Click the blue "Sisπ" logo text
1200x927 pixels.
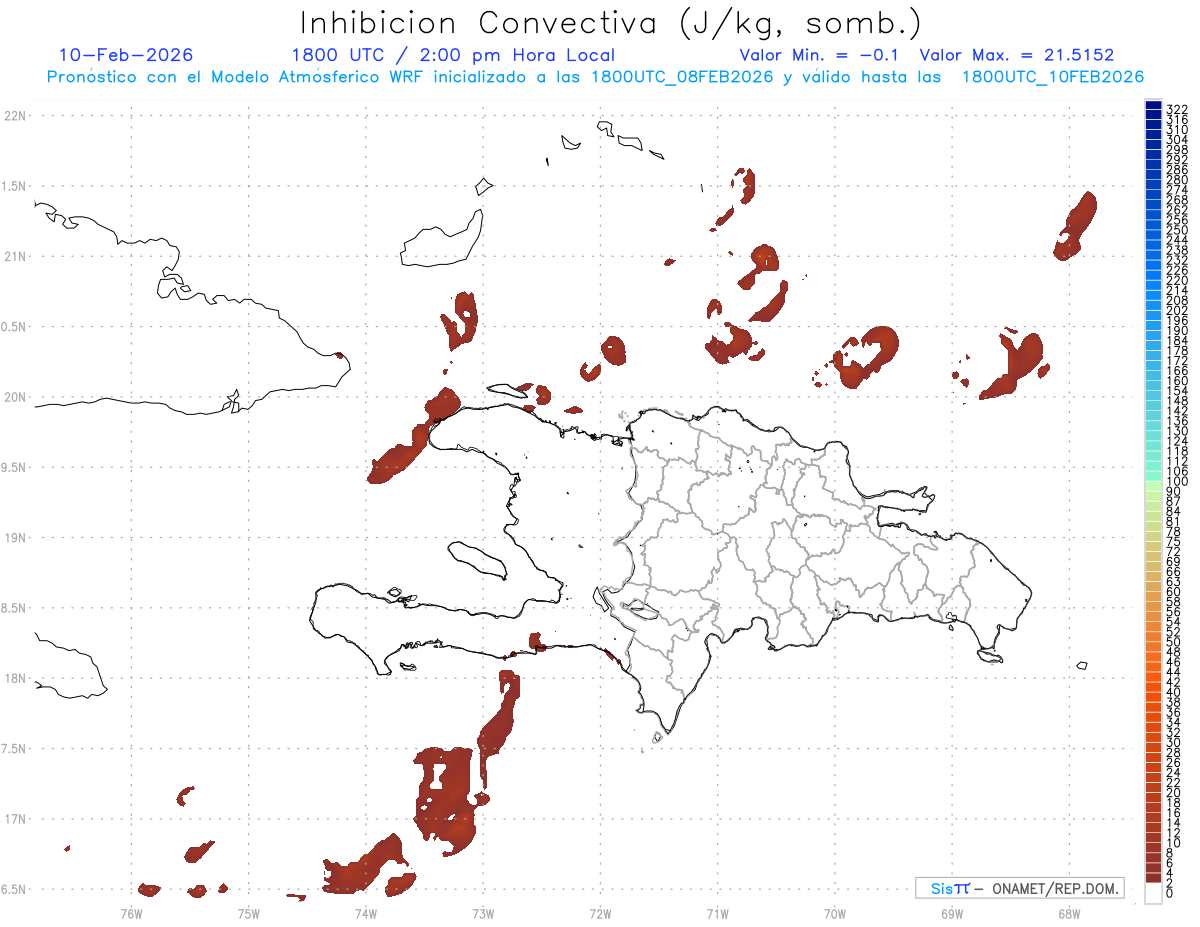949,888
